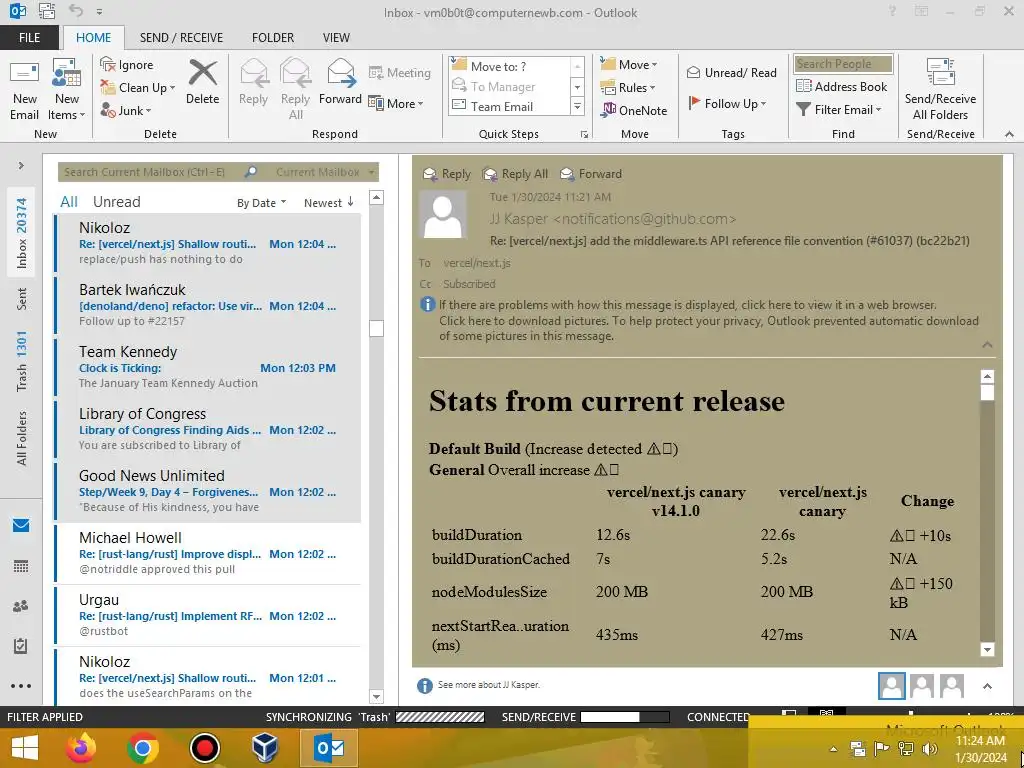Open the Clean Up dropdown
This screenshot has height=768, width=1024.
click(x=138, y=88)
